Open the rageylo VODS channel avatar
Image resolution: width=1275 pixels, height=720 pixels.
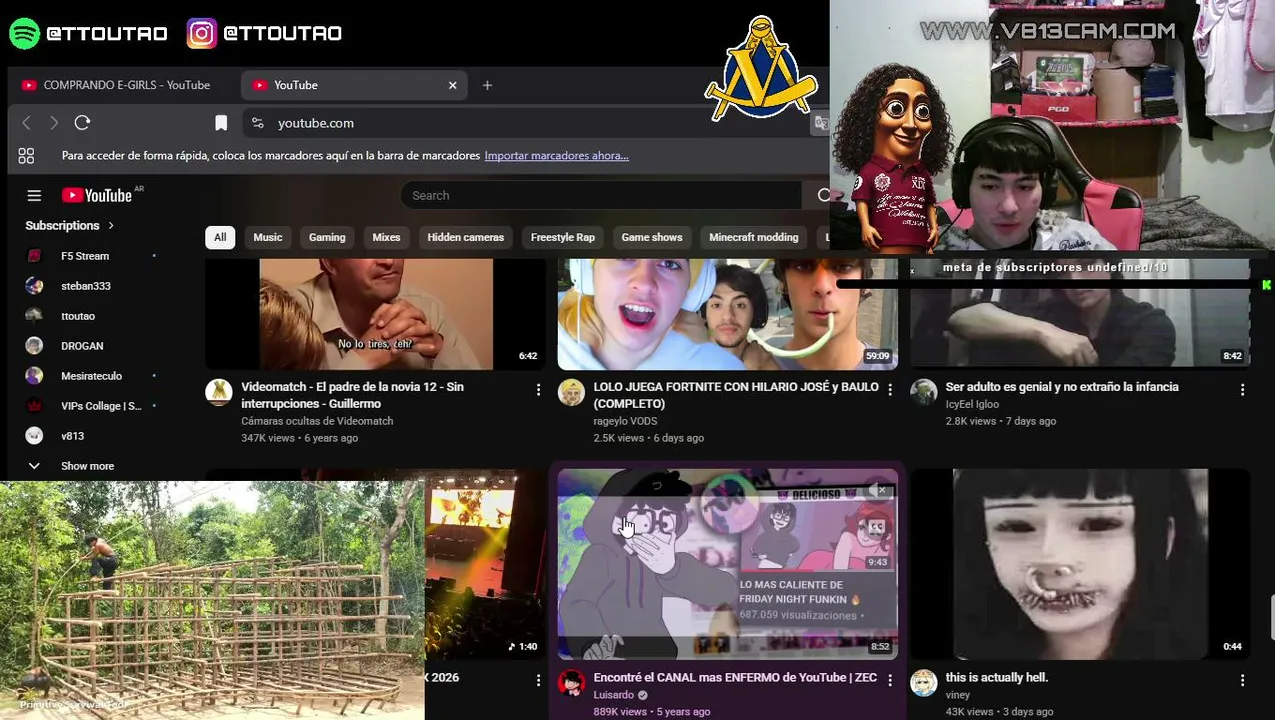[x=571, y=392]
